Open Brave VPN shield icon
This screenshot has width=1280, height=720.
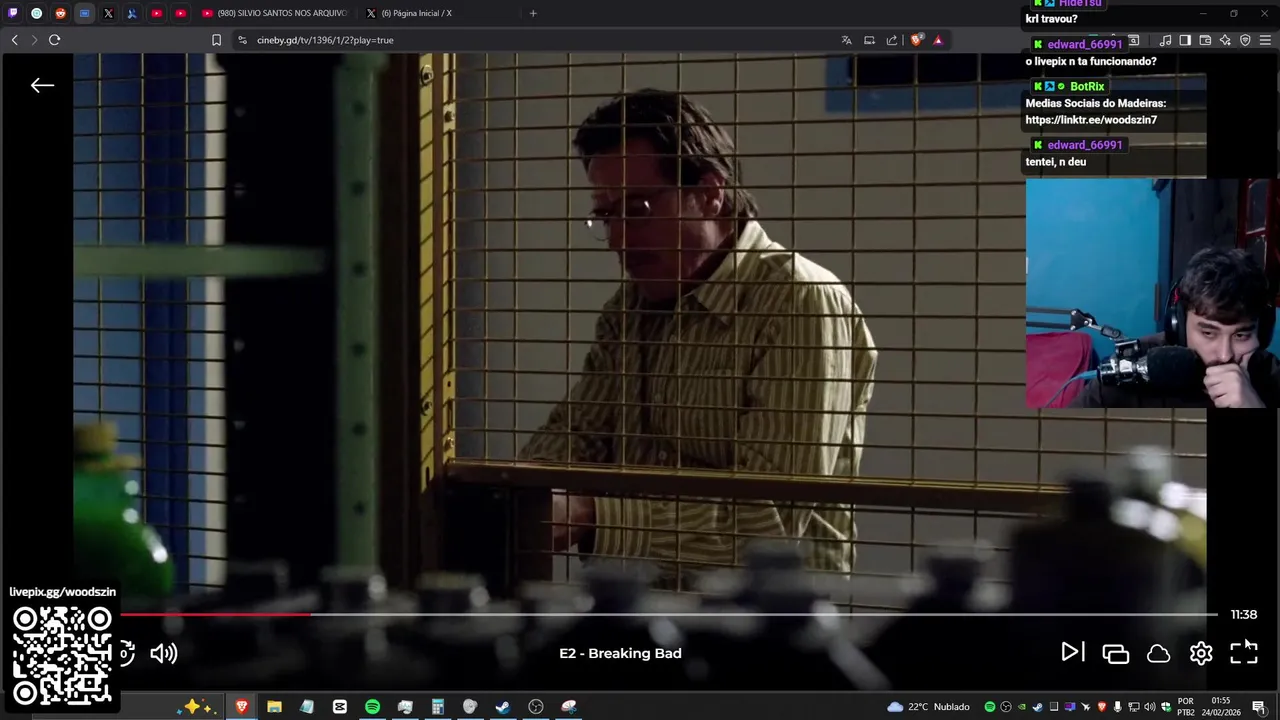click(x=1245, y=40)
